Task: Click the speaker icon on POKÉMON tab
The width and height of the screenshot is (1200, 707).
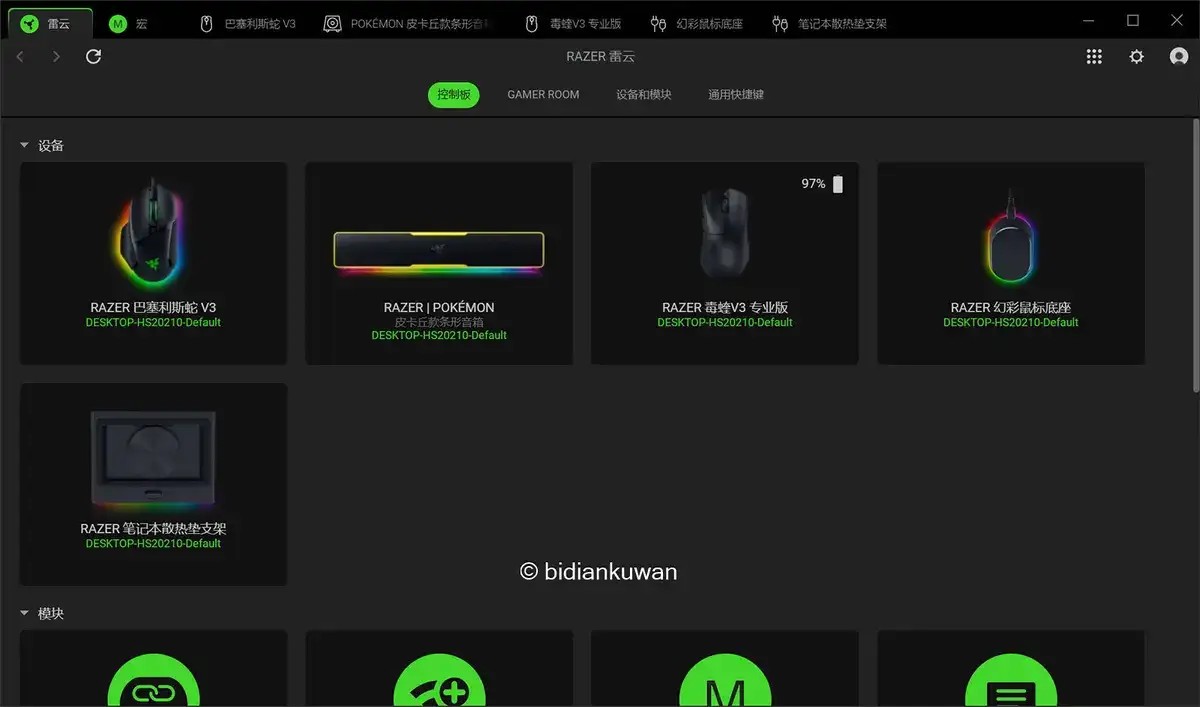Action: click(x=332, y=23)
